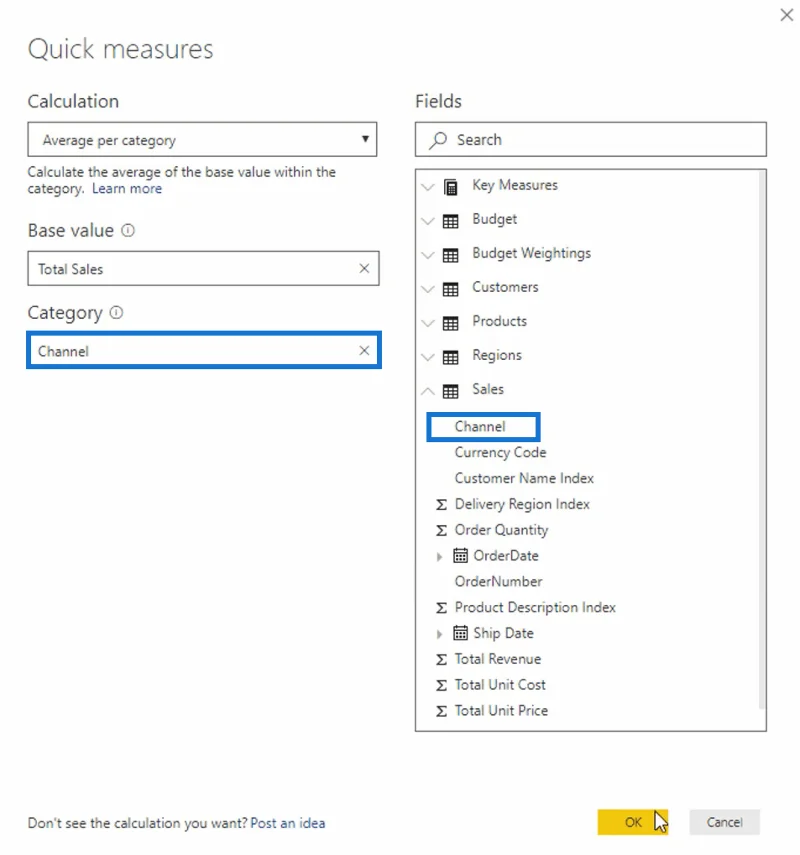
Task: Clear the Total Sales base value
Action: point(364,268)
